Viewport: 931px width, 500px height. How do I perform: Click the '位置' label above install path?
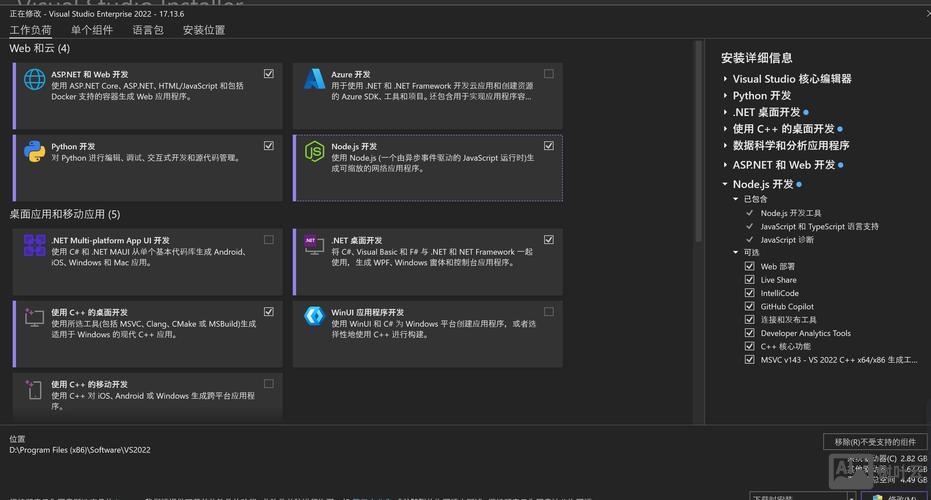pyautogui.click(x=17, y=439)
